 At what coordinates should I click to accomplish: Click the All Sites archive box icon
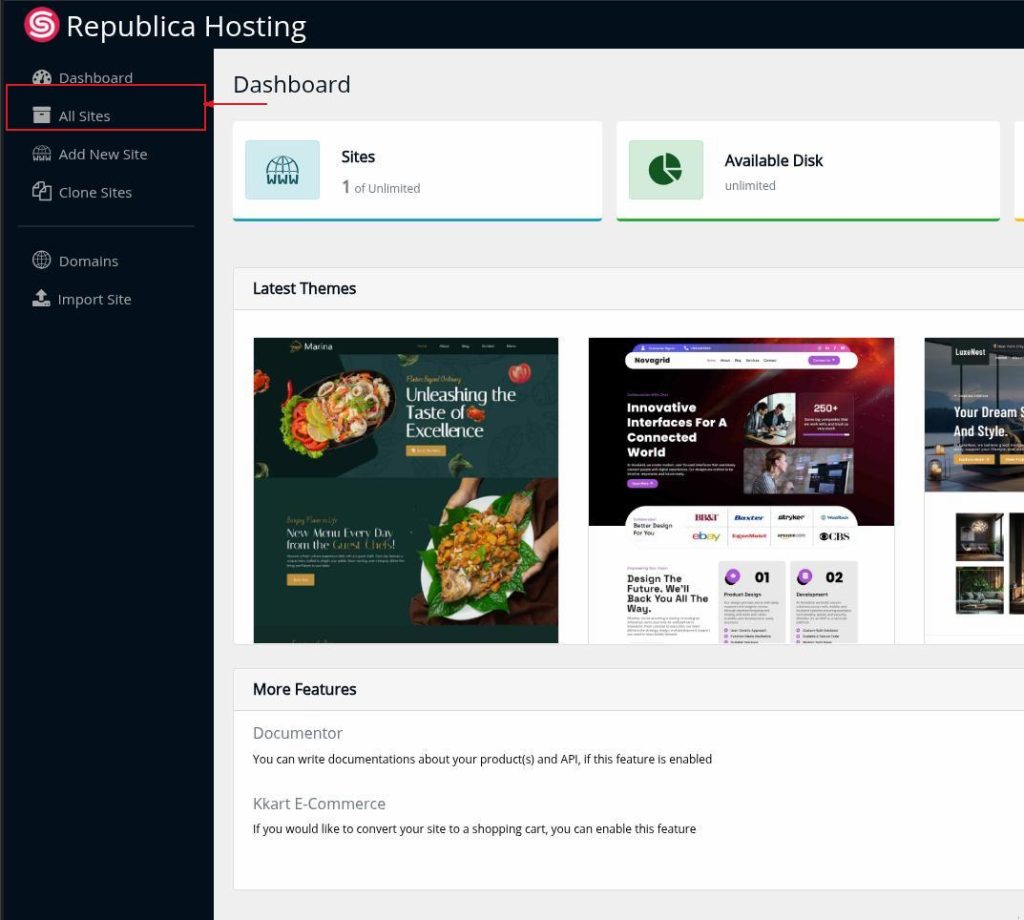pyautogui.click(x=41, y=116)
